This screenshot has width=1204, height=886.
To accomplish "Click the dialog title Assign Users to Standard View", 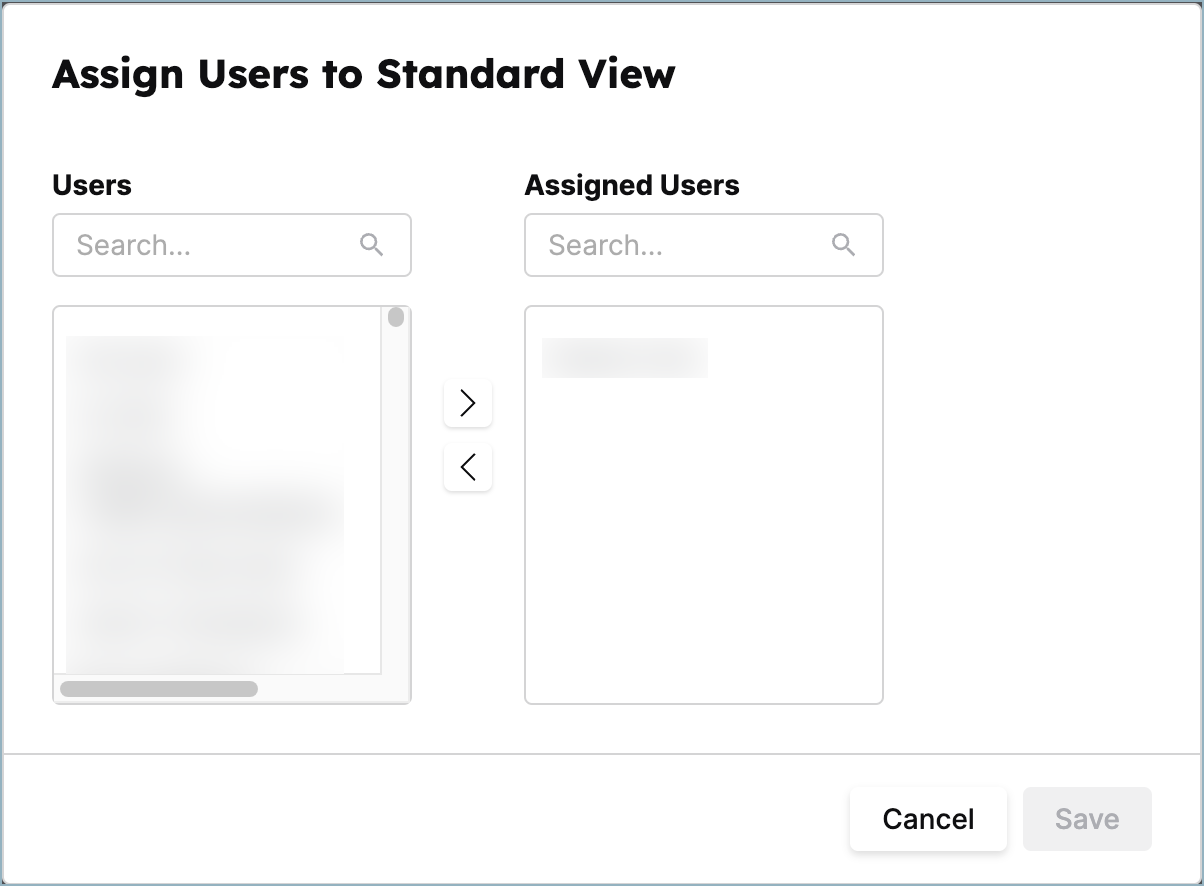I will pos(364,73).
